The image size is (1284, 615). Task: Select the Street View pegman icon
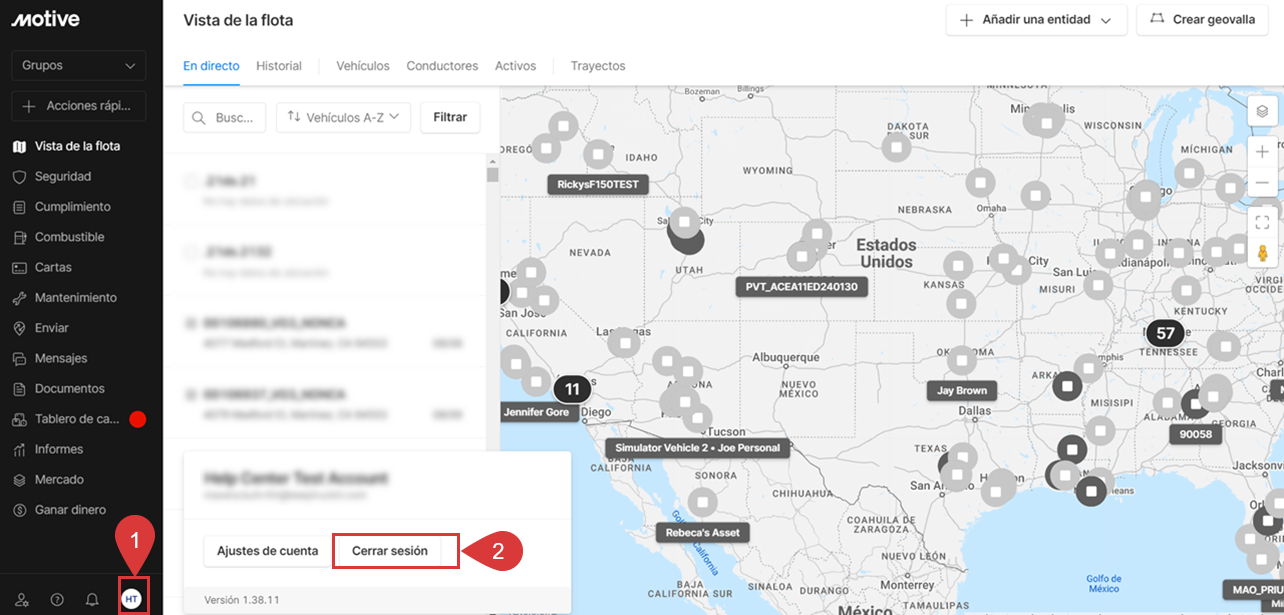(x=1262, y=253)
